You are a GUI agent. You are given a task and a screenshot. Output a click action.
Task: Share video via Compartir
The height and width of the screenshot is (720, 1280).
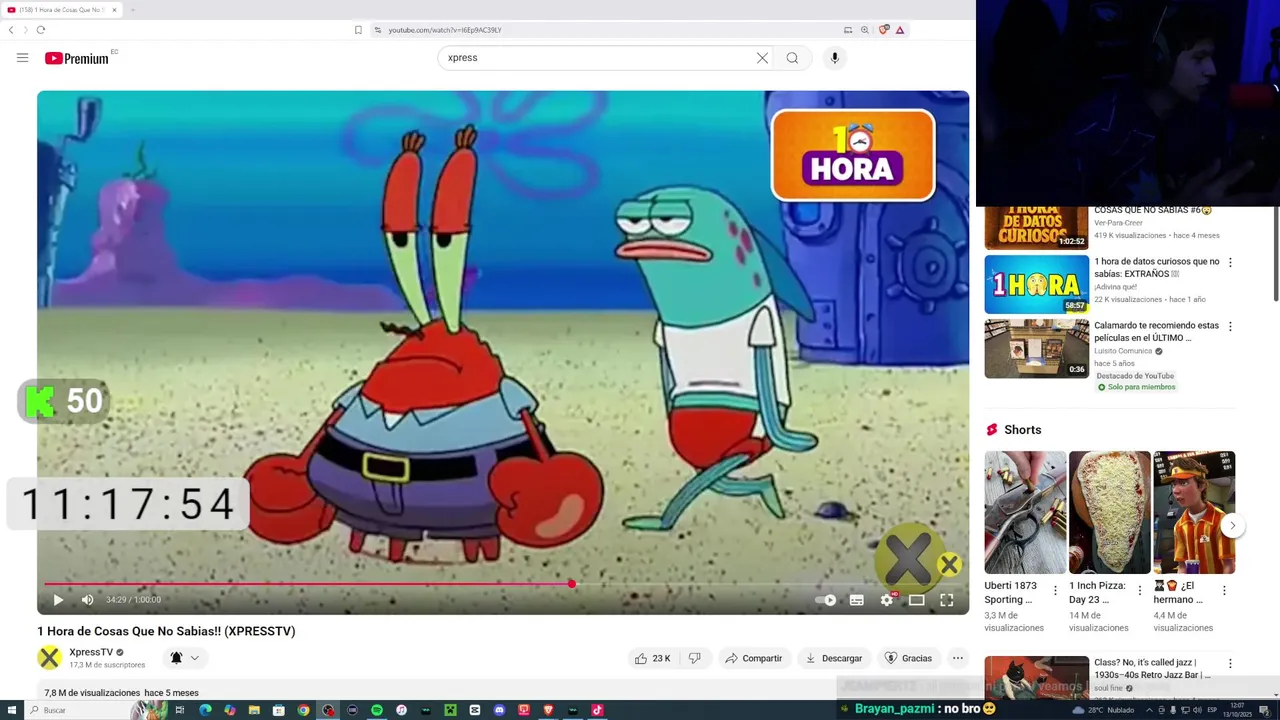(754, 658)
